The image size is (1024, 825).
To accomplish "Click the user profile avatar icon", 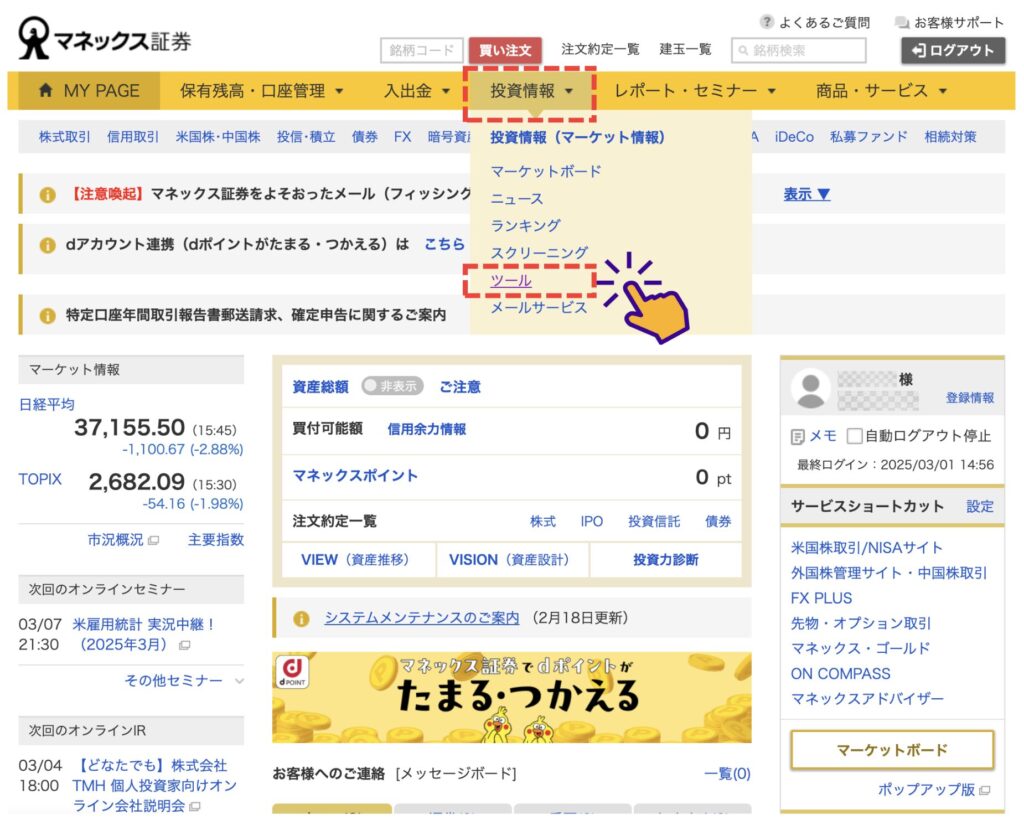I will [x=810, y=389].
